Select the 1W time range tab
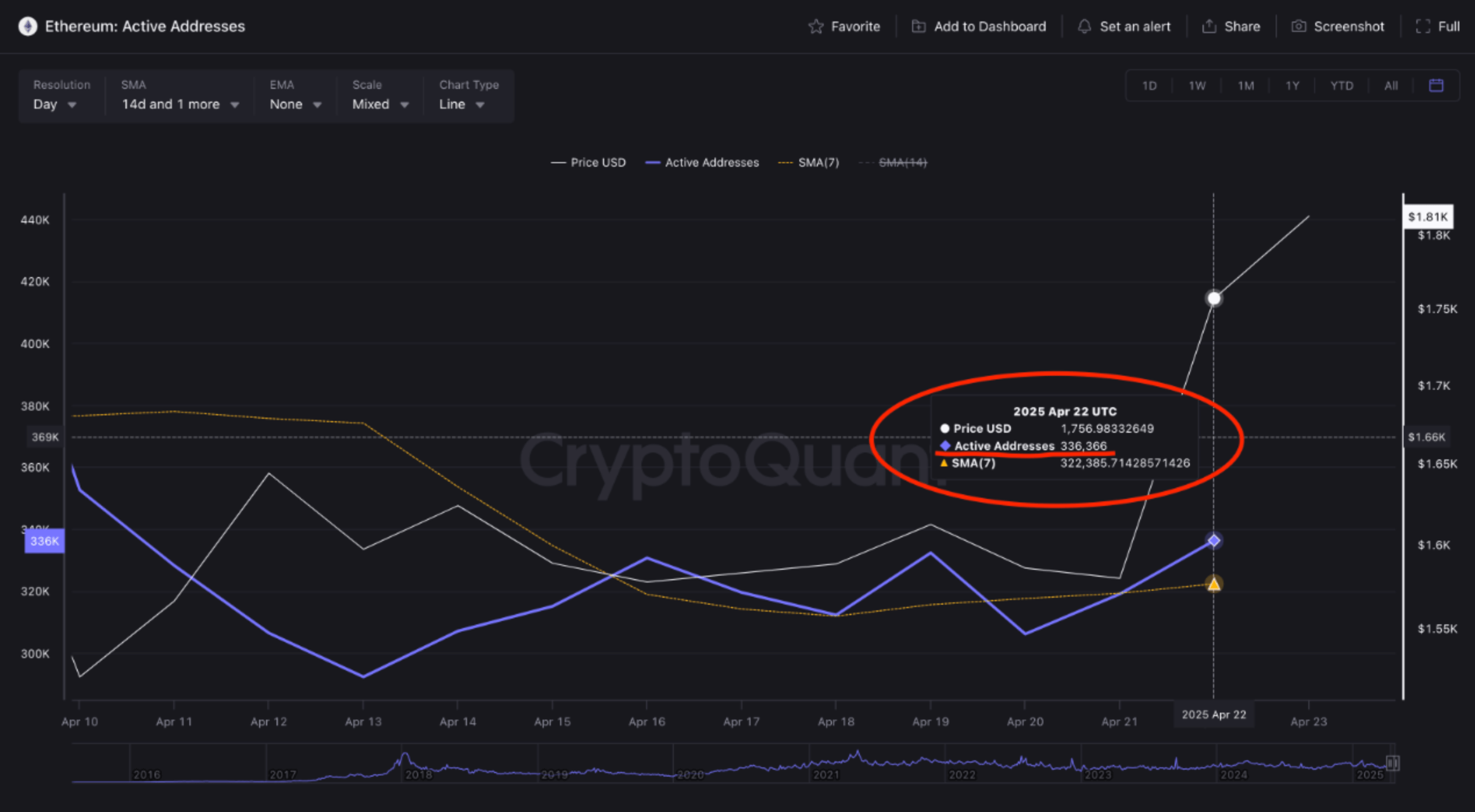 [1197, 86]
